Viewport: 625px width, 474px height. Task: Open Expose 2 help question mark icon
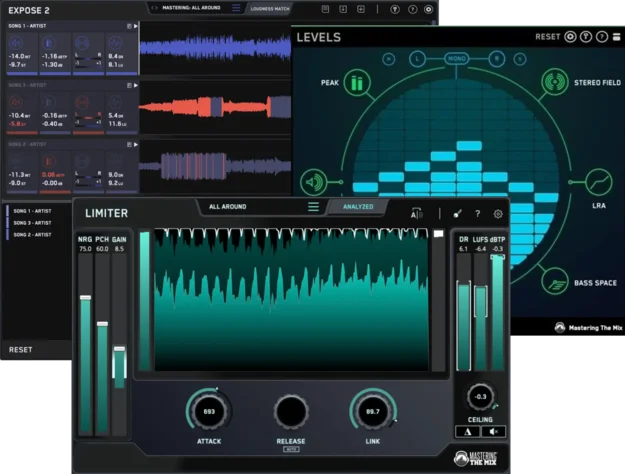413,9
